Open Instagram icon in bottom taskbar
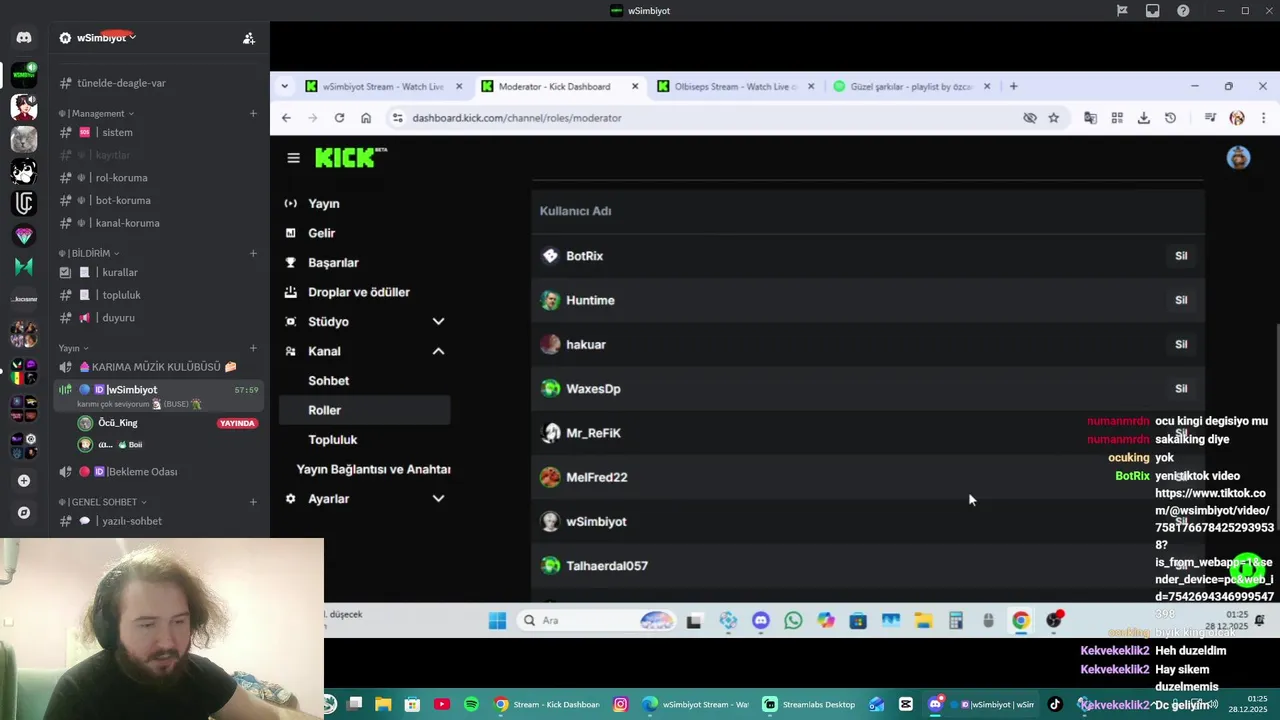Image resolution: width=1280 pixels, height=720 pixels. [620, 704]
